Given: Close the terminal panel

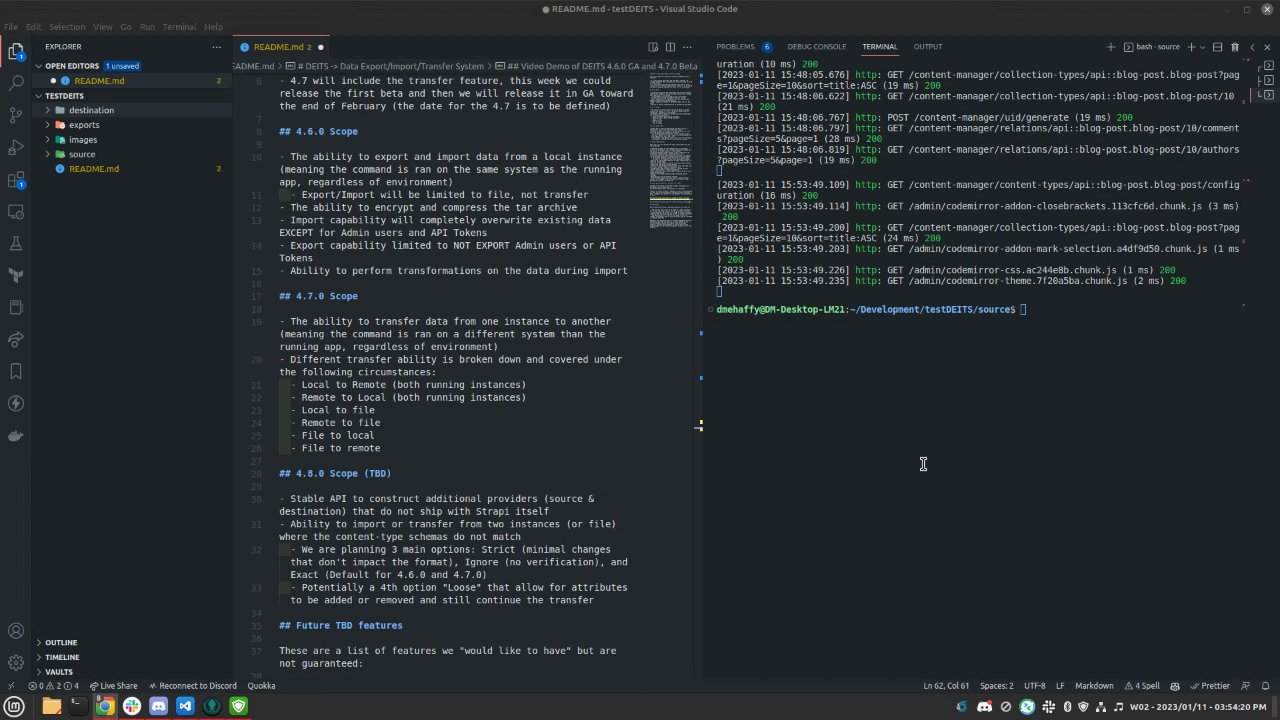Looking at the screenshot, I should point(1269,47).
